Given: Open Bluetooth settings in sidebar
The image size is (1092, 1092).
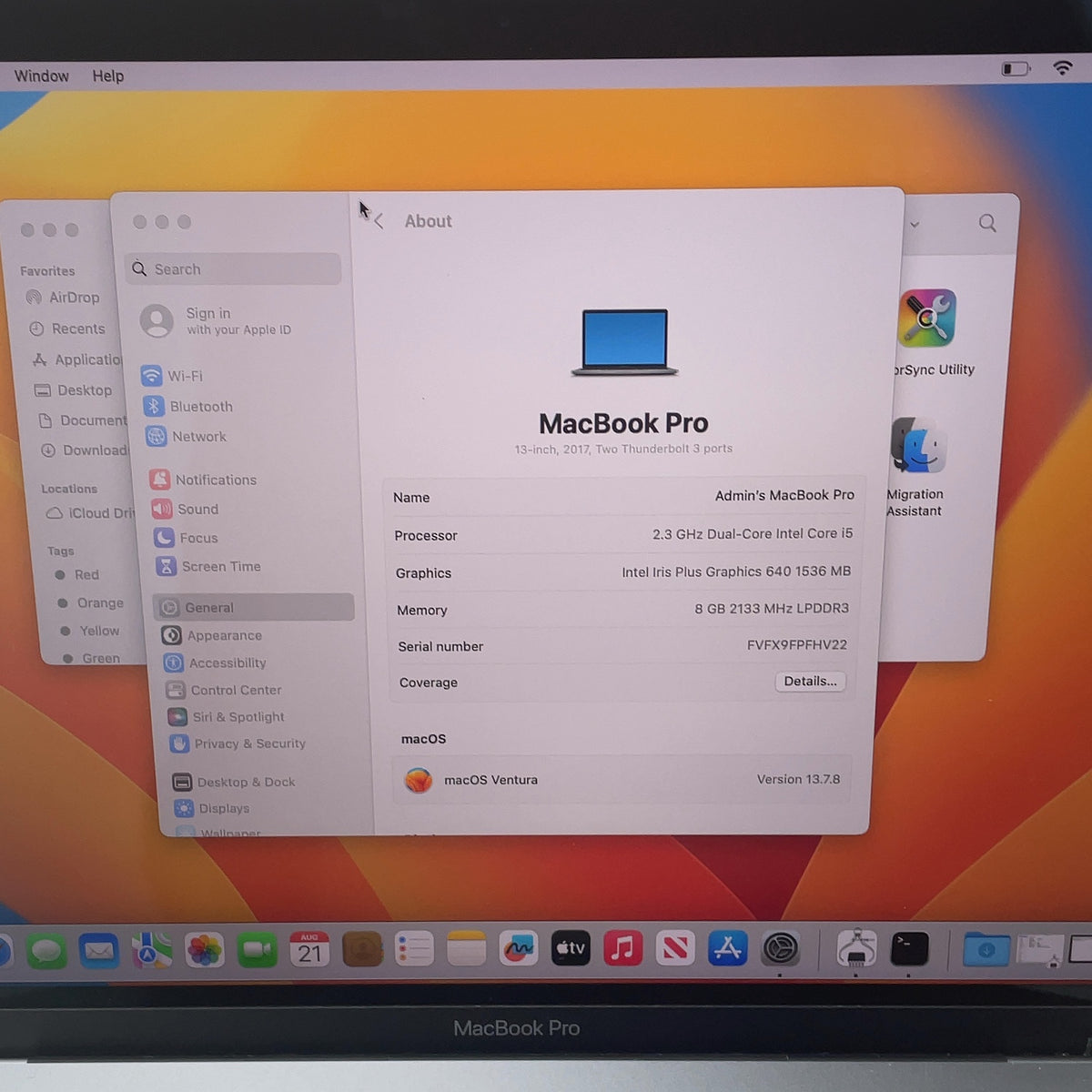Looking at the screenshot, I should (x=187, y=407).
